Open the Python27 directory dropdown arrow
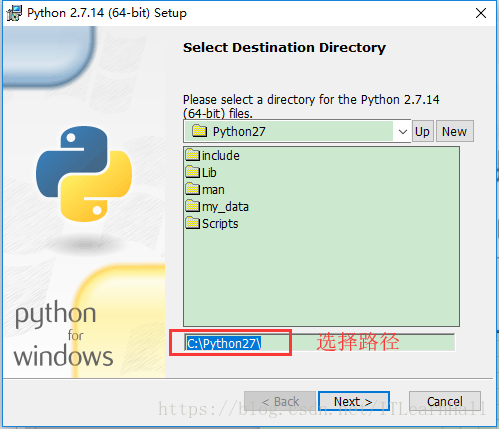Viewport: 499px width, 429px height. pyautogui.click(x=402, y=132)
